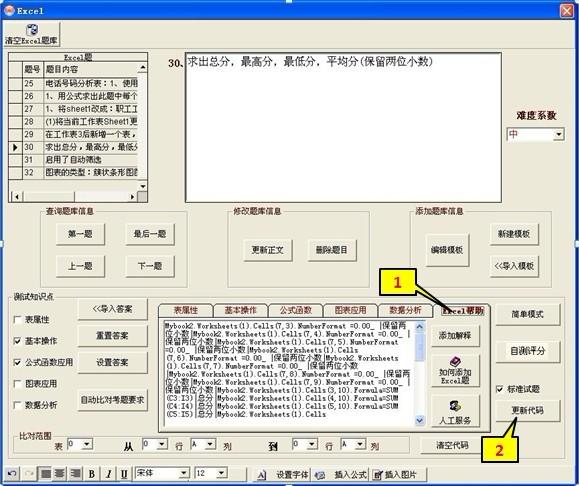Go to 第一题 first question
Image resolution: width=579 pixels, height=486 pixels.
pos(80,234)
